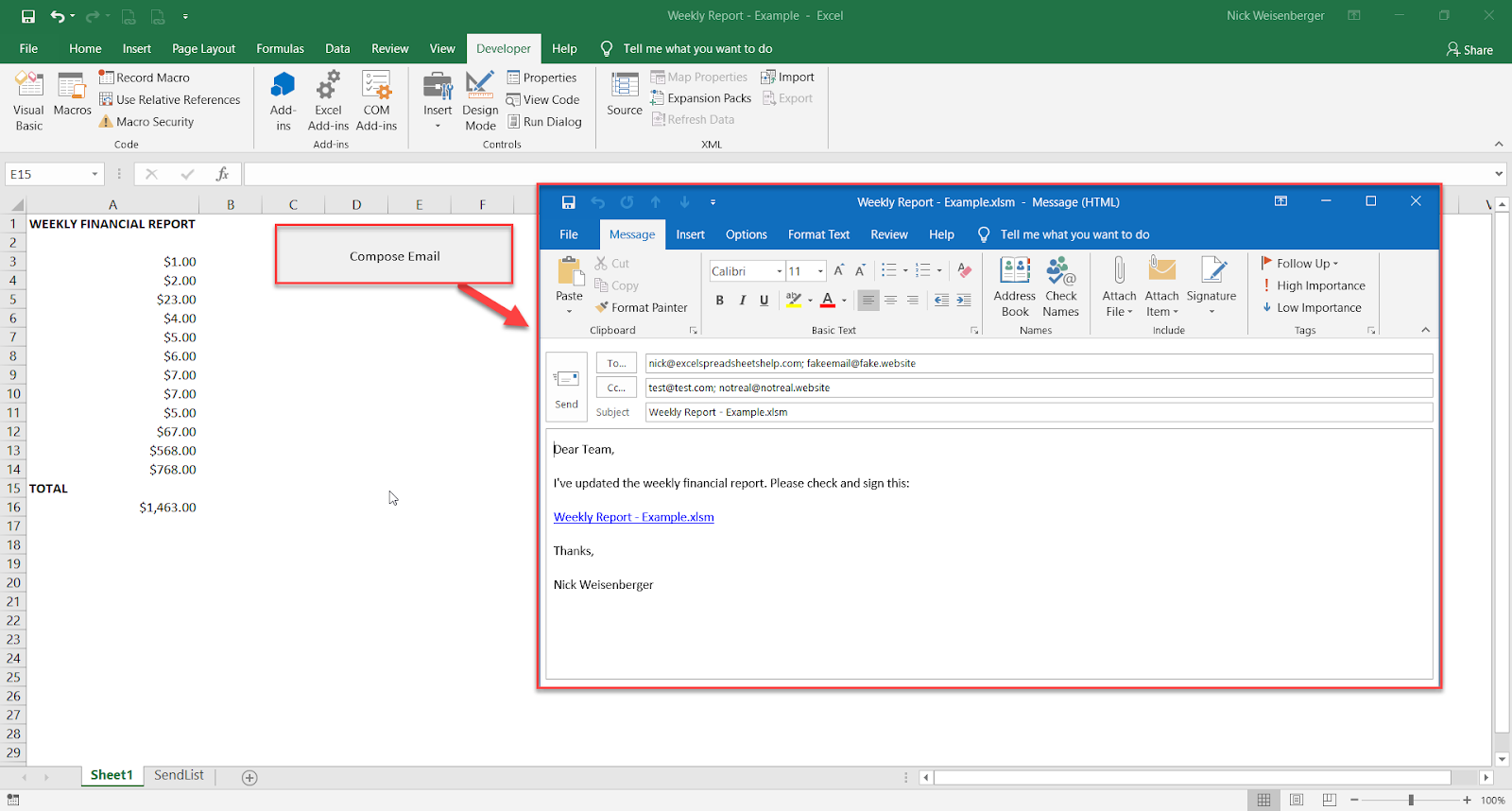1512x811 pixels.
Task: Collapse the Excel ribbon
Action: 1499,144
